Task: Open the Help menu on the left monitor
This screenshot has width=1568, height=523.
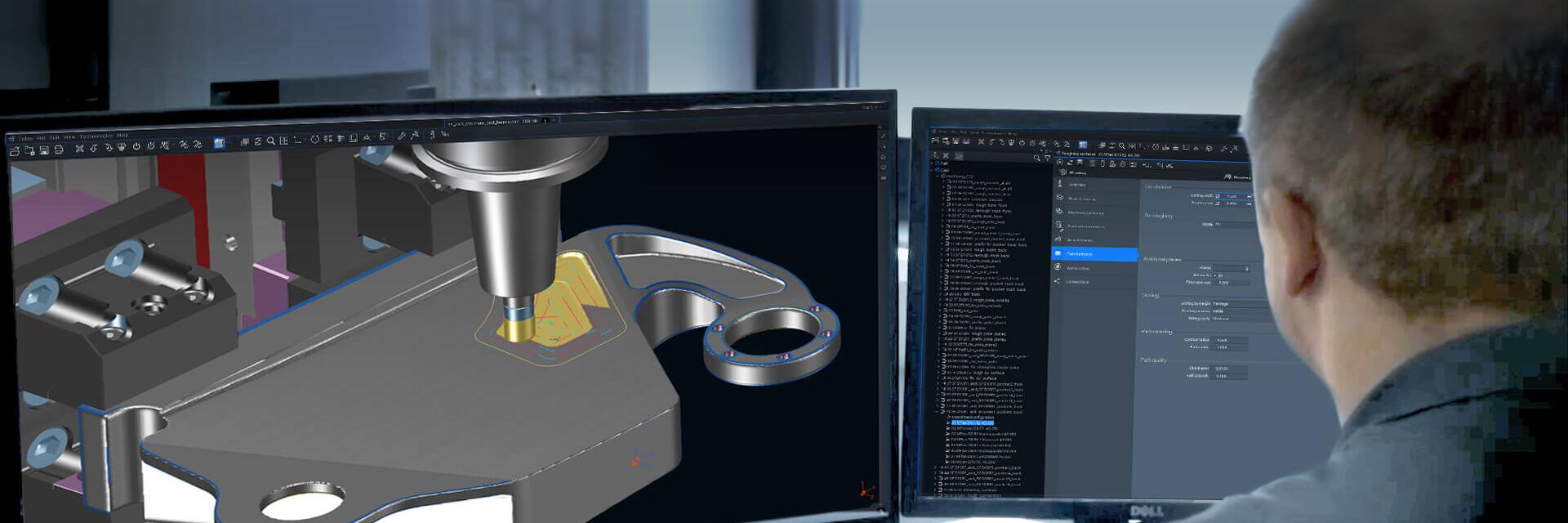Action: coord(122,136)
